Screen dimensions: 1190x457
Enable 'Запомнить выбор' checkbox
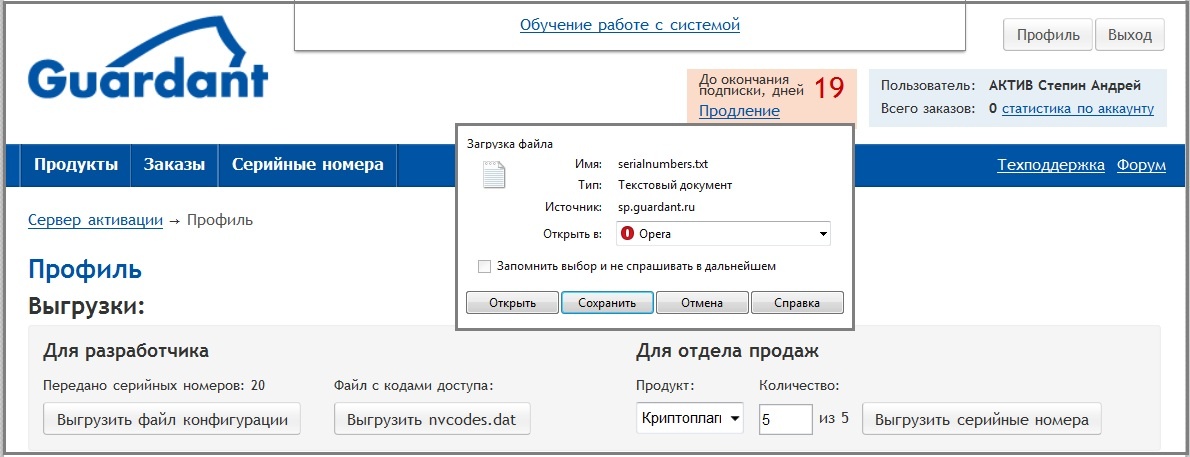click(485, 267)
